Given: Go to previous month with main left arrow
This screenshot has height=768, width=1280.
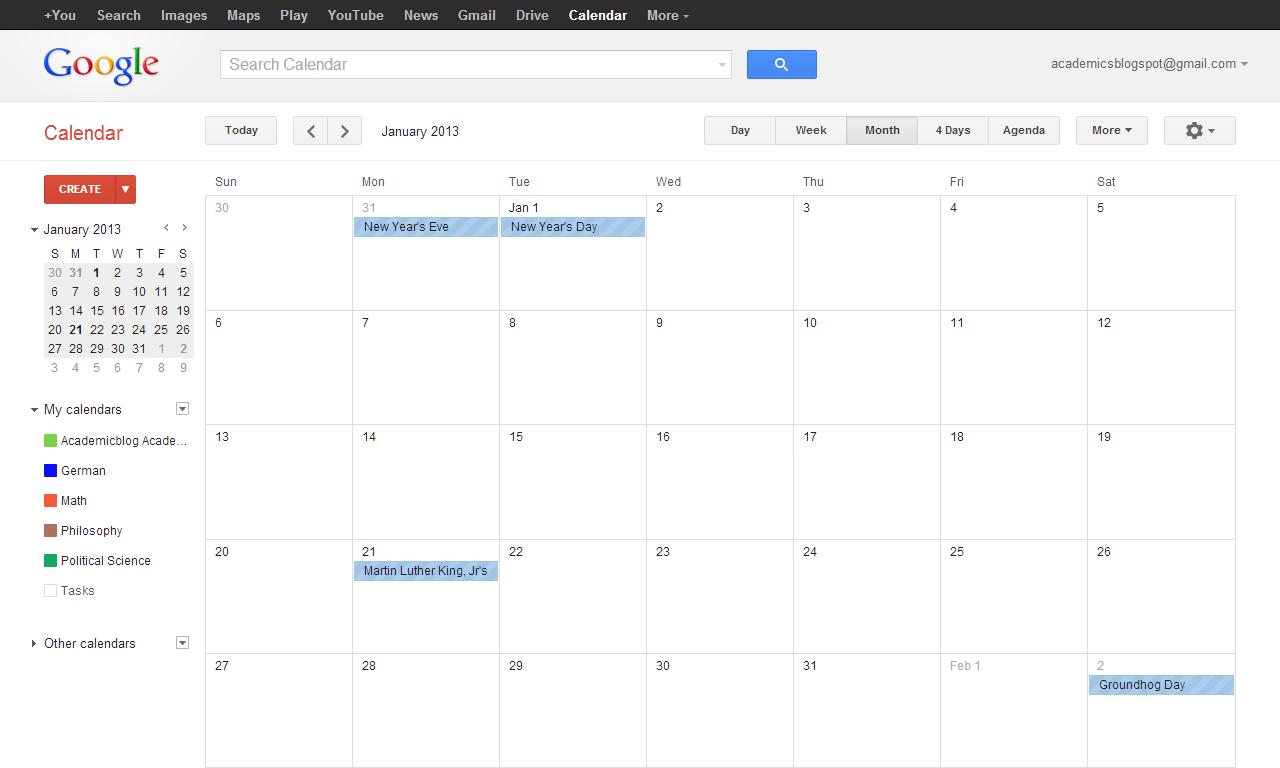Looking at the screenshot, I should click(x=311, y=131).
